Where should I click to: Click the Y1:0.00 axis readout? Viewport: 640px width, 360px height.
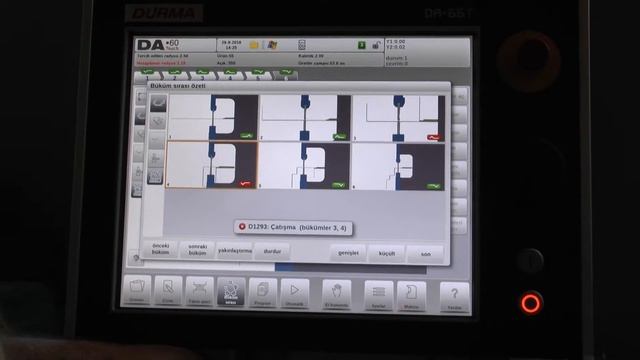396,42
